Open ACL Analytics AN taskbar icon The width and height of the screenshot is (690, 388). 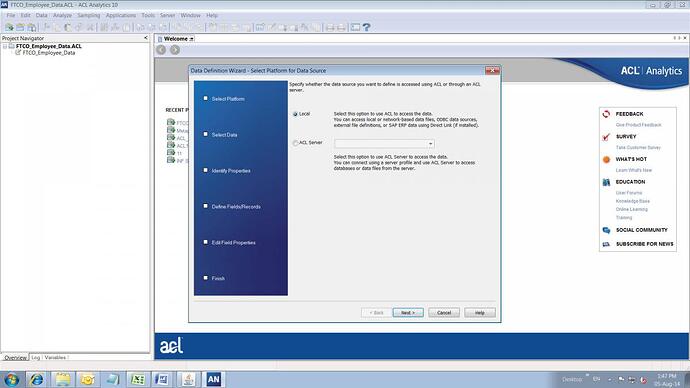tap(213, 379)
